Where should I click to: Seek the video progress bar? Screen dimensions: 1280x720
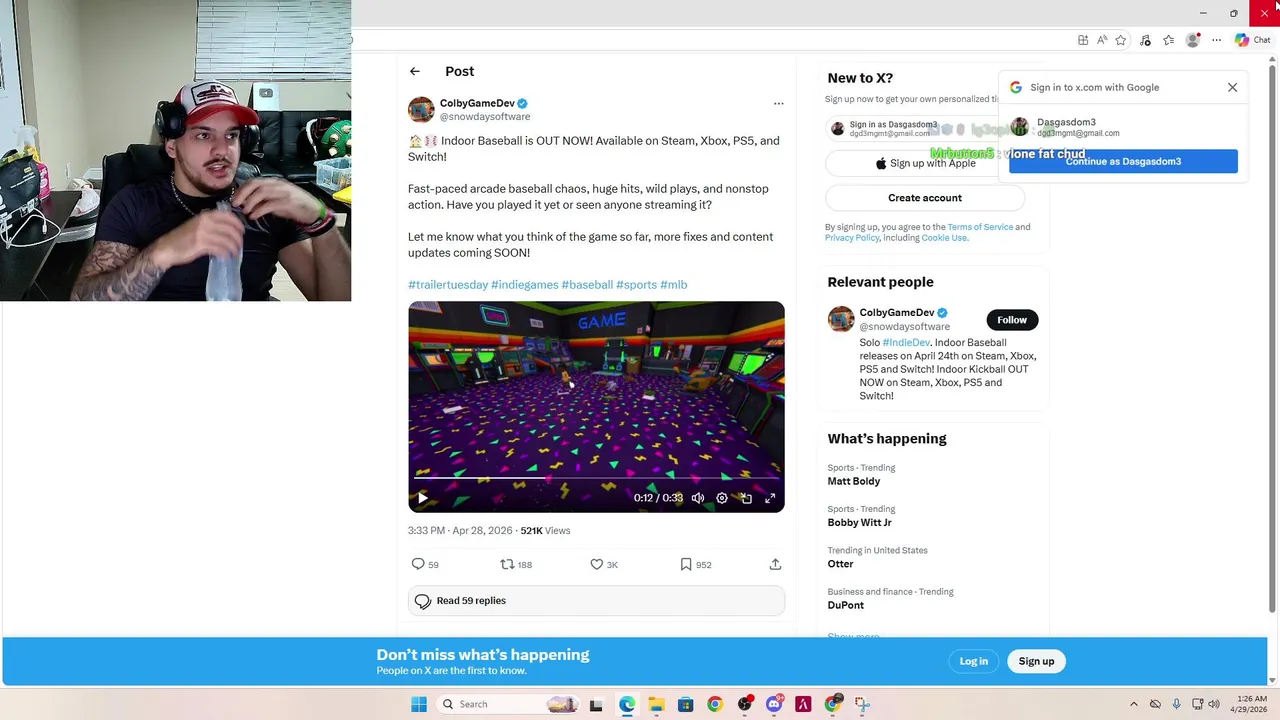pos(596,478)
